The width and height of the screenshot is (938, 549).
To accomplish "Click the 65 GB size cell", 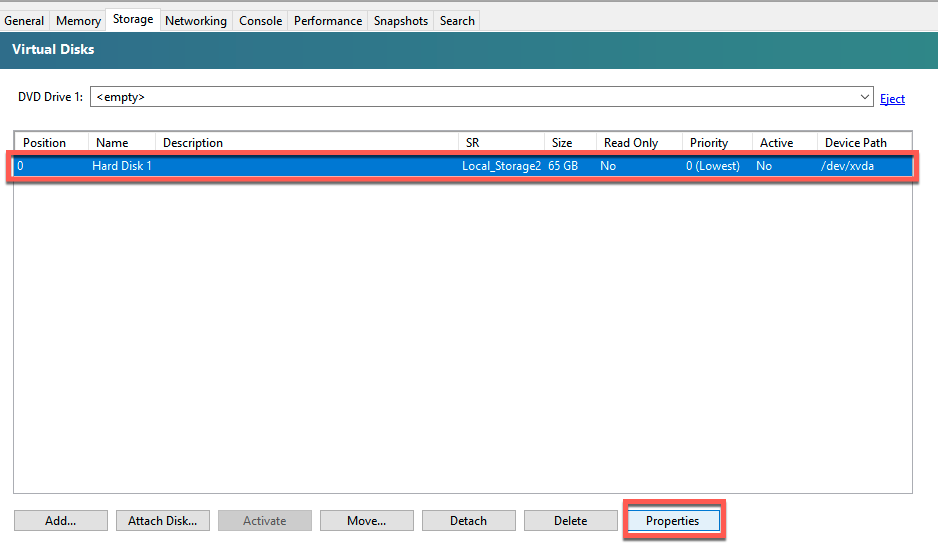I will click(x=563, y=166).
